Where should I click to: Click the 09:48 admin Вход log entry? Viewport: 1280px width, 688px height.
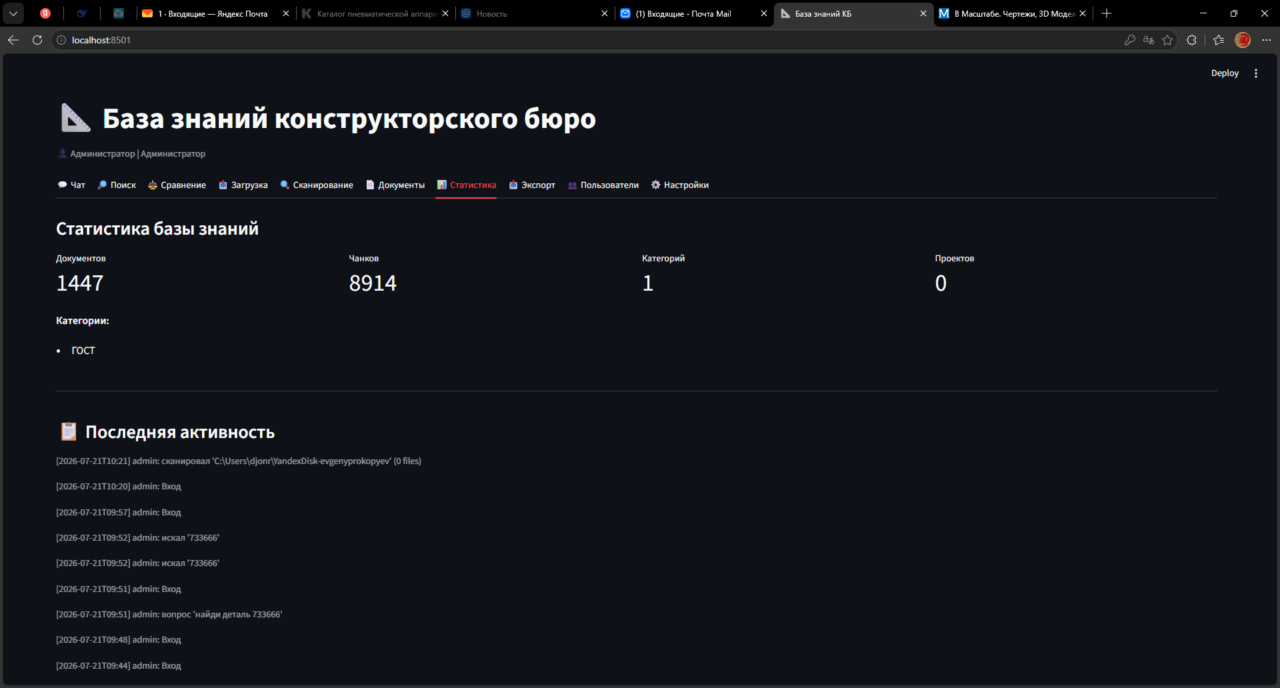(119, 640)
